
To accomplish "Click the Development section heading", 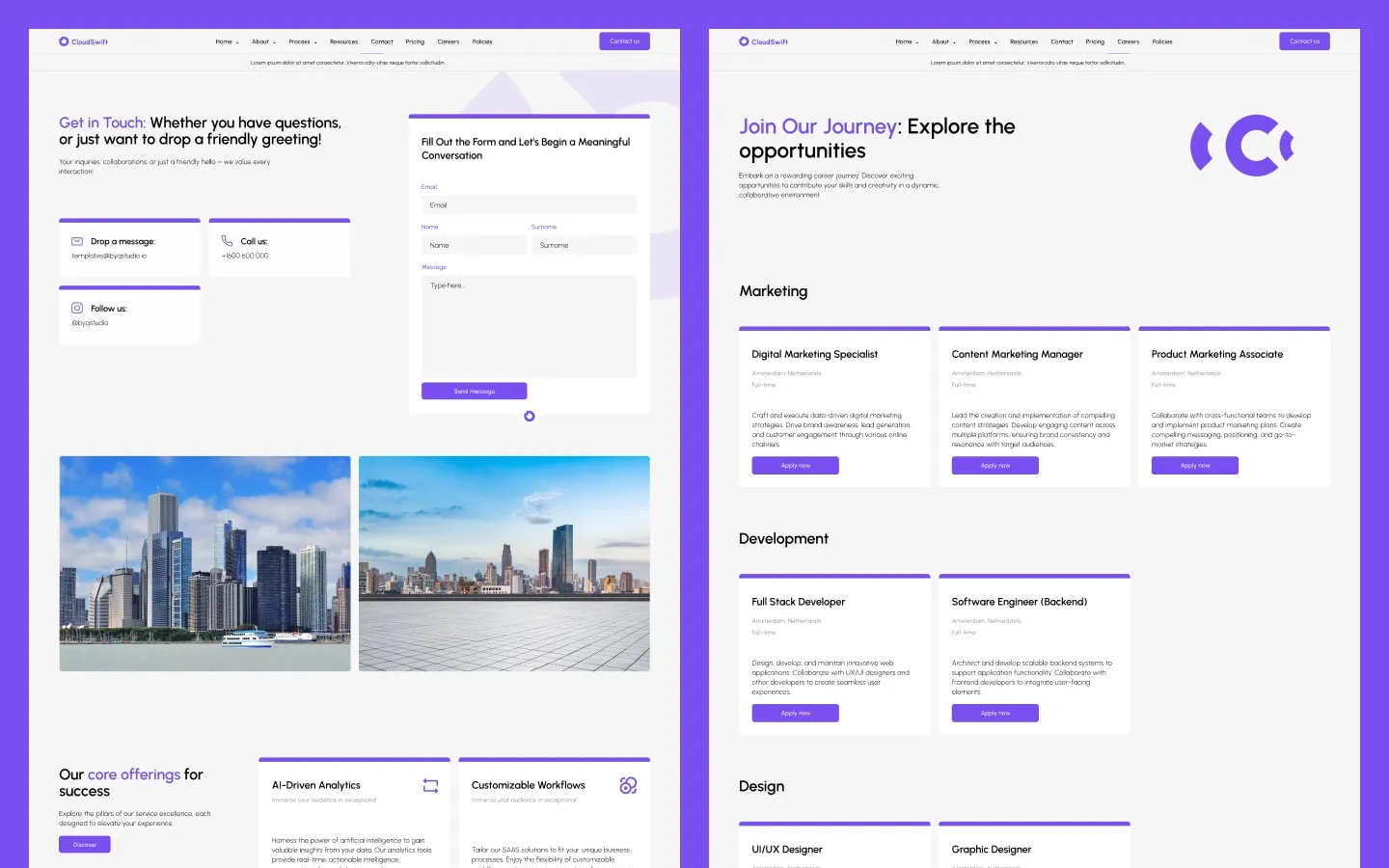I will click(x=783, y=539).
